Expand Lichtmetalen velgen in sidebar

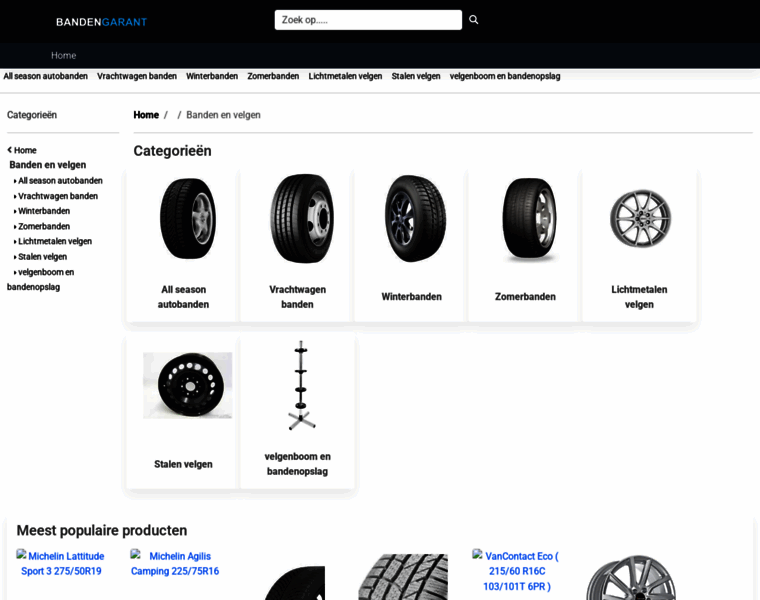(53, 241)
